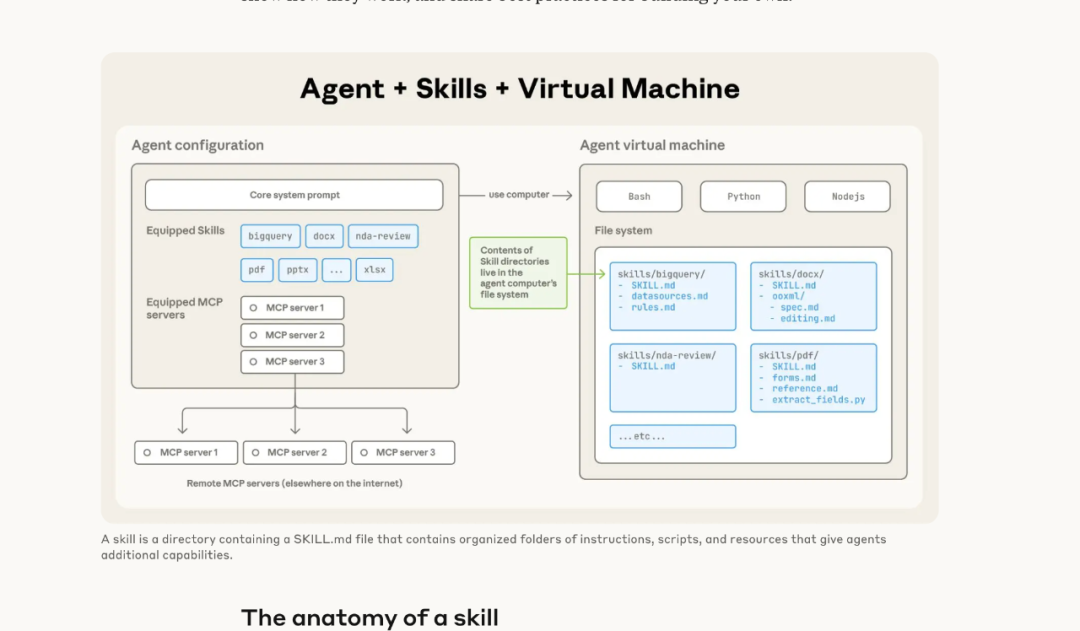Switch focus to Agent virtual machine panel

(x=653, y=145)
